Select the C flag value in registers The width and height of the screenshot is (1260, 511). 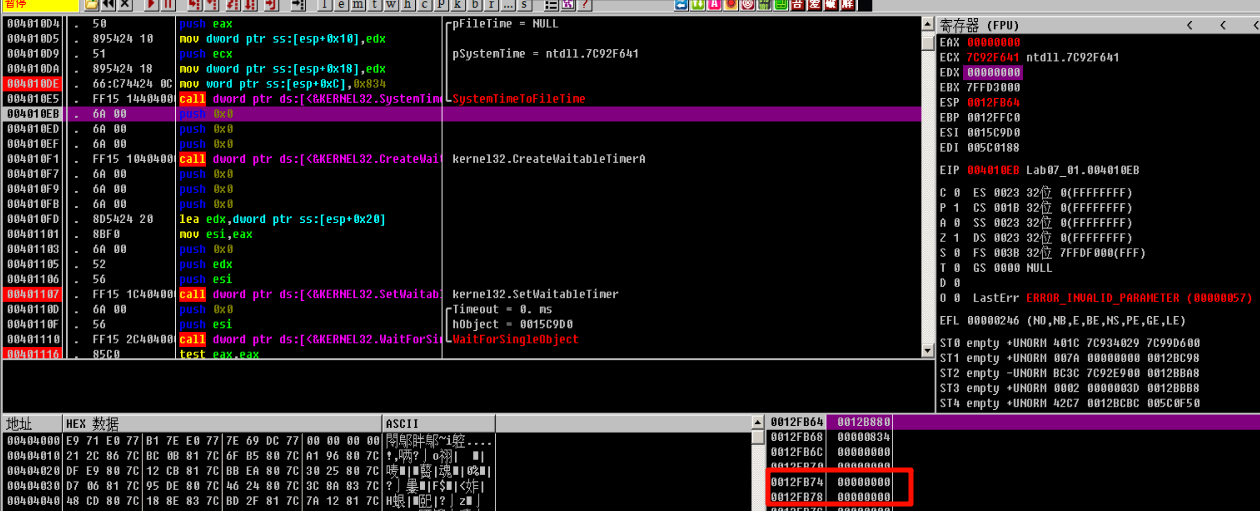pyautogui.click(x=956, y=193)
